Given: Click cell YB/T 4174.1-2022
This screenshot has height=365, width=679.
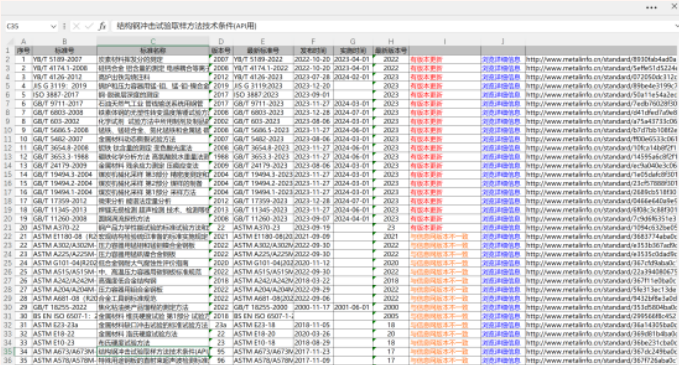Looking at the screenshot, I should [263, 68].
